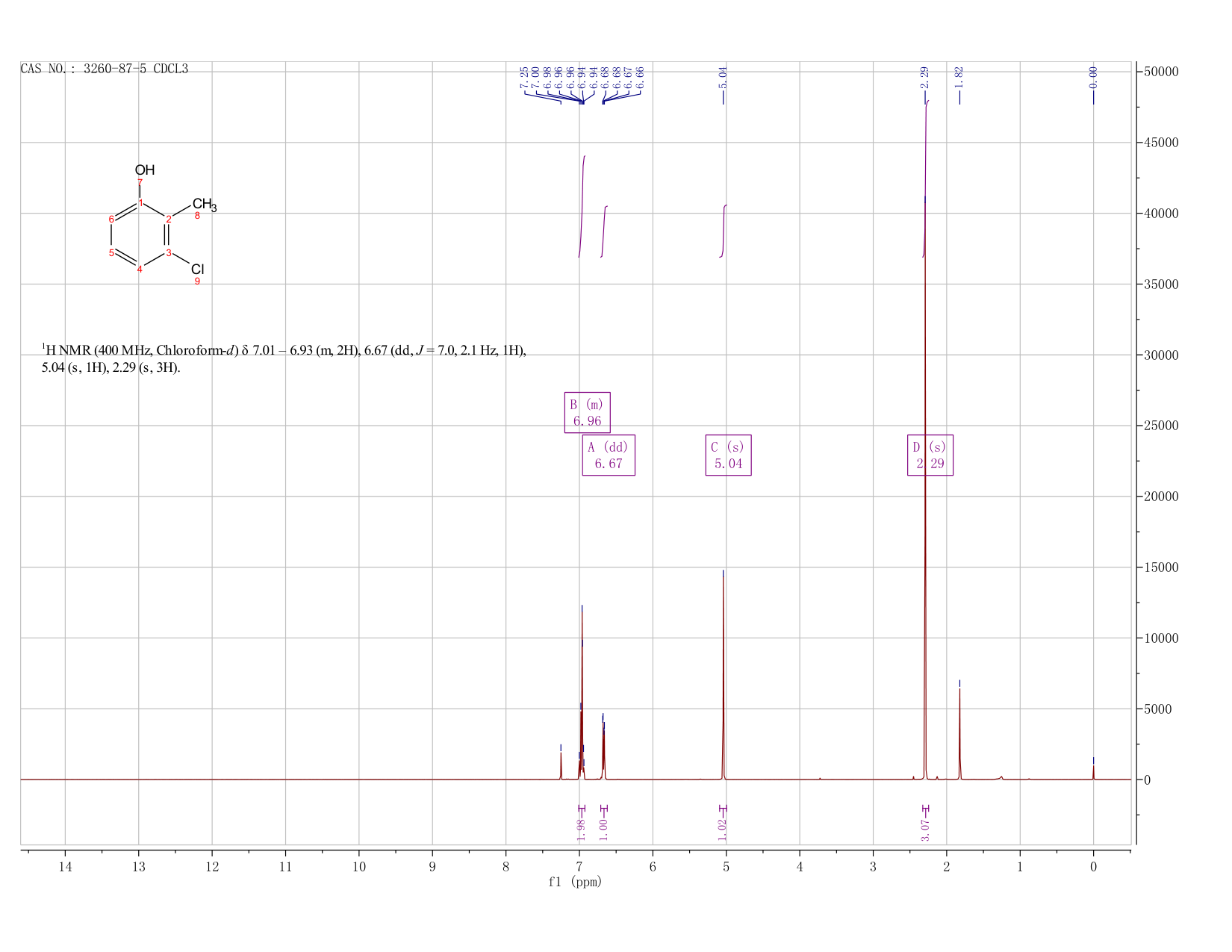
Task: Select the Cl atom in the molecule
Action: pyautogui.click(x=197, y=269)
